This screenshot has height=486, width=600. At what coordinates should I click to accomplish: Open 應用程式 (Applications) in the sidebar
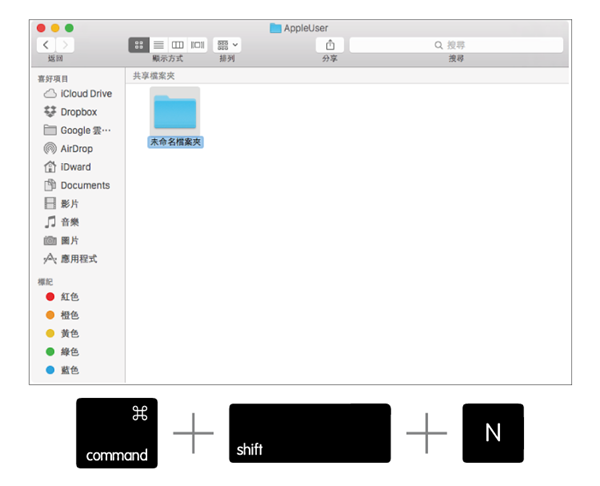click(70, 259)
